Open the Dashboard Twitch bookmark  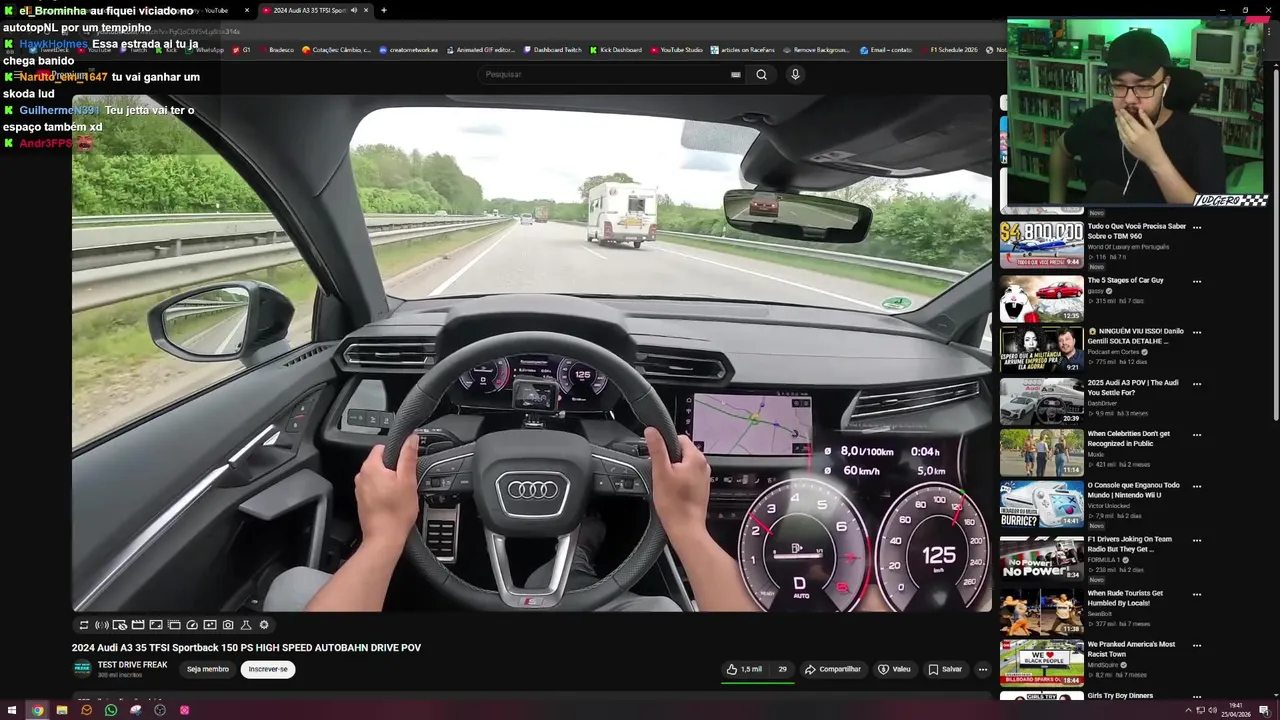tap(552, 49)
